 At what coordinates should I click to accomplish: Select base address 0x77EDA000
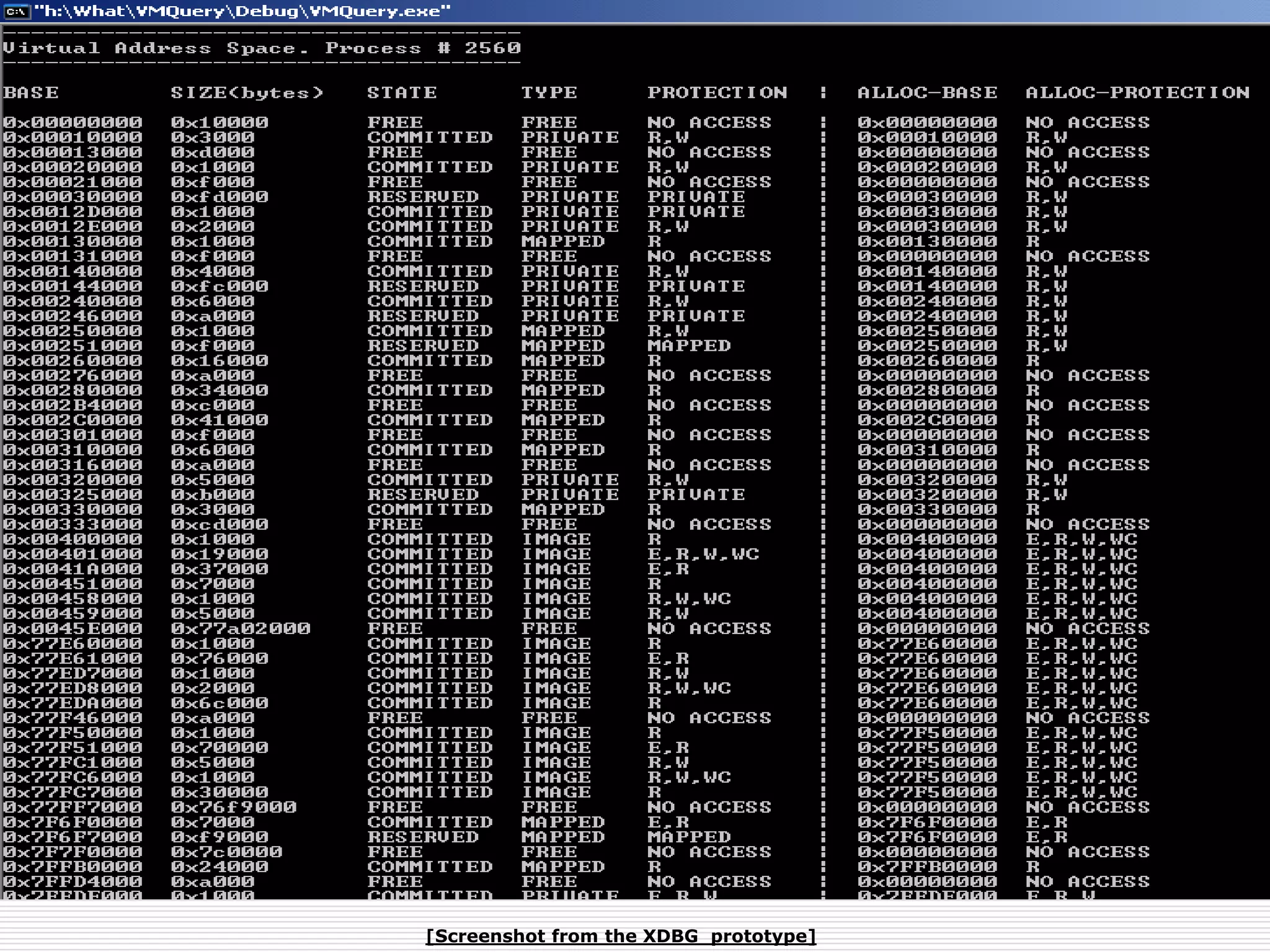coord(73,703)
